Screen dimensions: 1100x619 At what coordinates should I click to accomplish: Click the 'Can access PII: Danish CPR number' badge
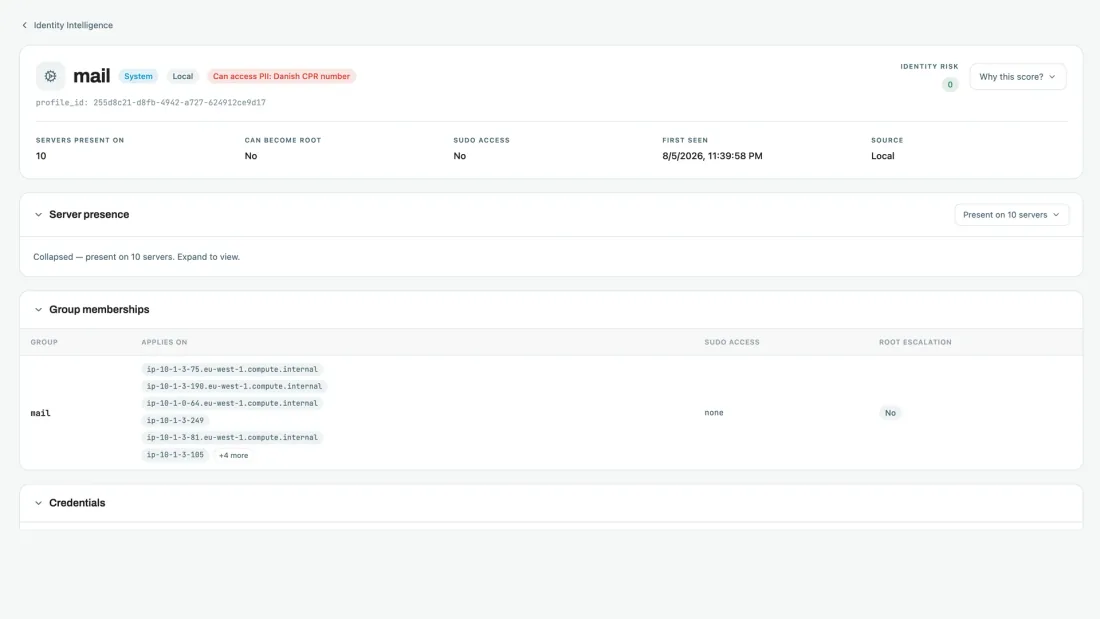pos(281,76)
